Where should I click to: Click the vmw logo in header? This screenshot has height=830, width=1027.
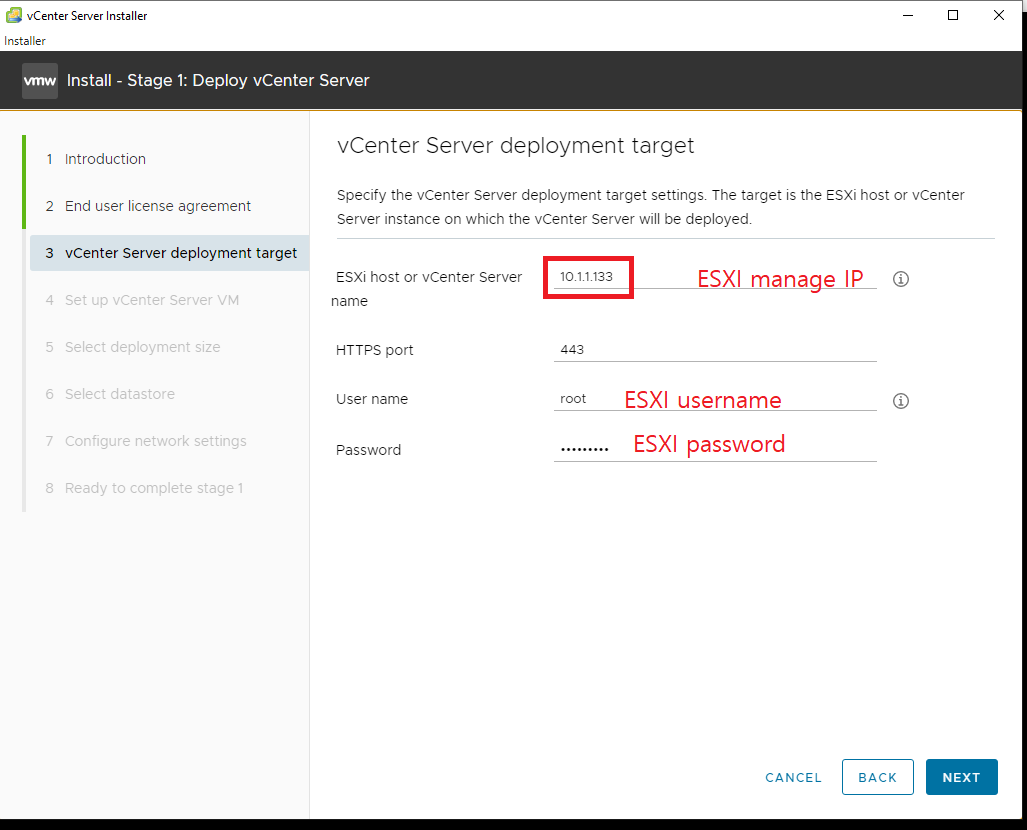pos(40,81)
